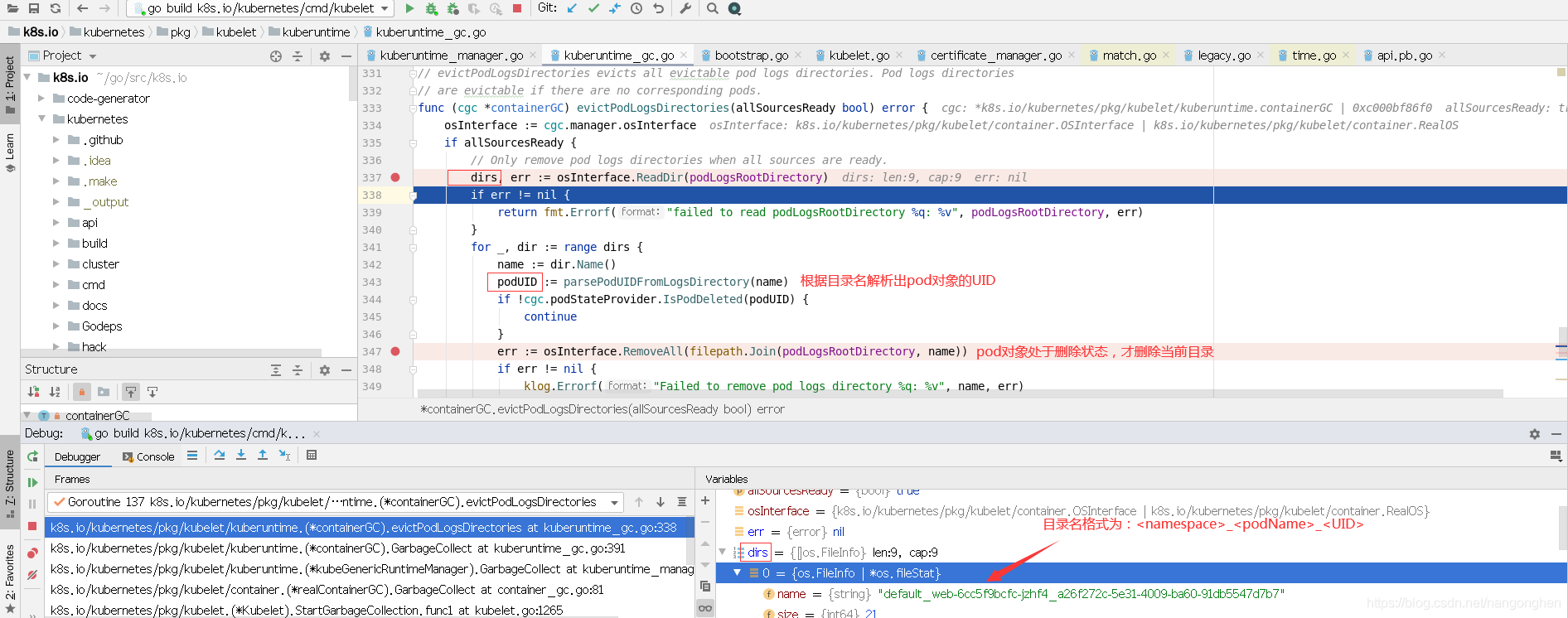Expand the cluster folder
Image resolution: width=1568 pixels, height=618 pixels.
pyautogui.click(x=56, y=263)
